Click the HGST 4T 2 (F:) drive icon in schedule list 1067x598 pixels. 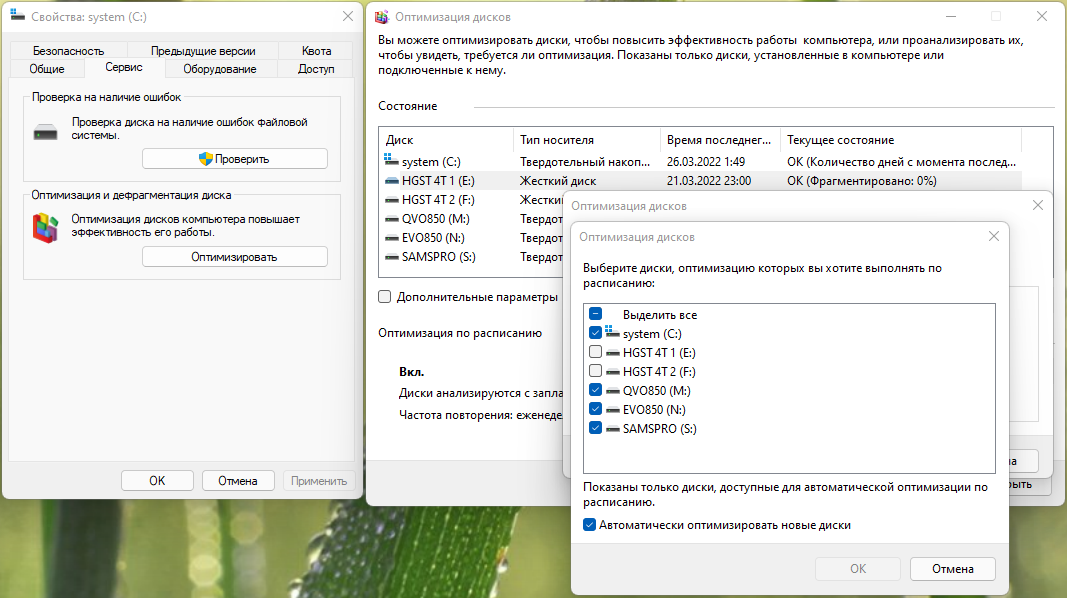612,371
